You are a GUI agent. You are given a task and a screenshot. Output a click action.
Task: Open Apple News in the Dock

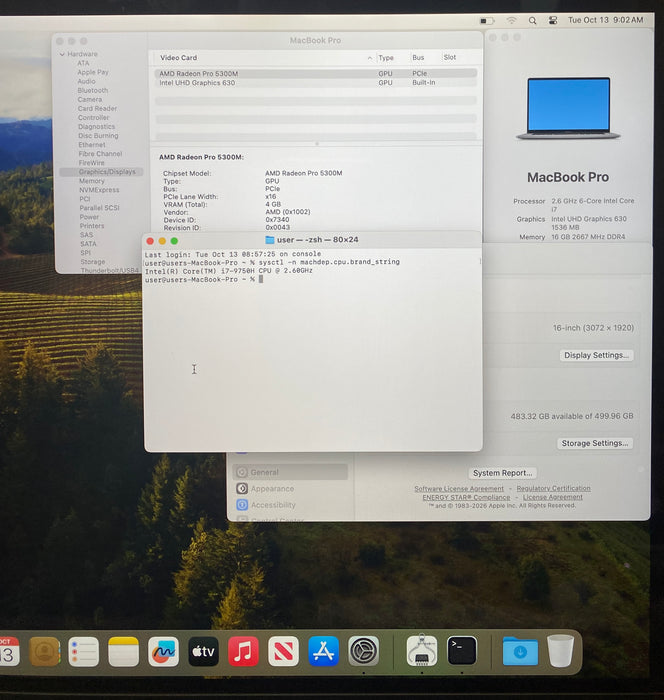283,652
